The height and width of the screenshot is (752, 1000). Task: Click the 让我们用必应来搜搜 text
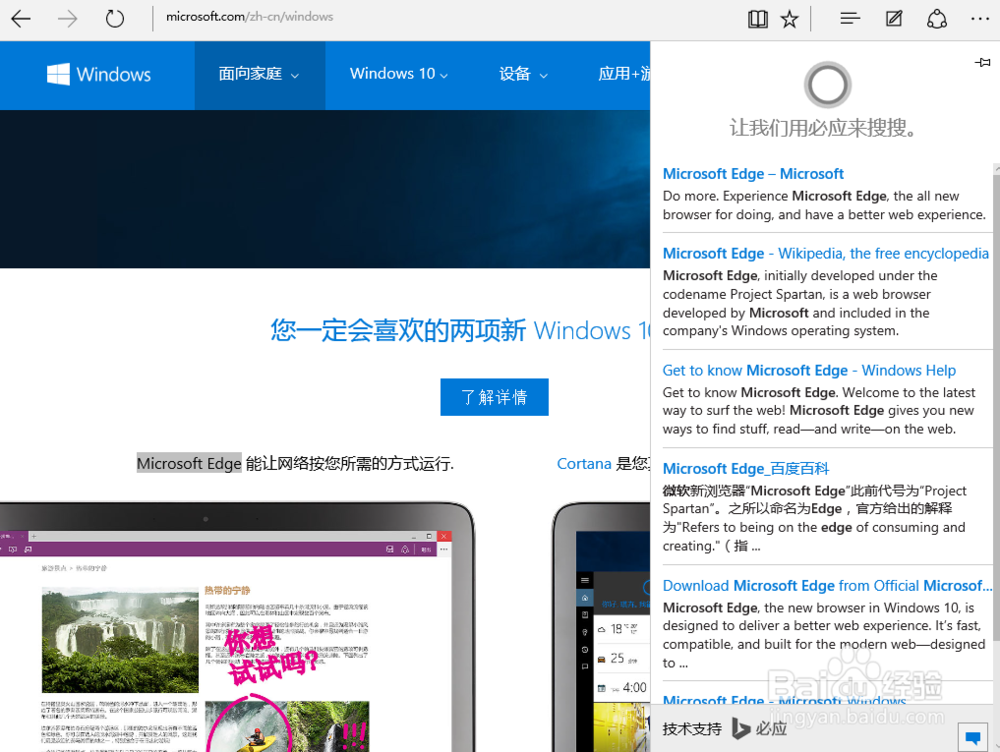[825, 128]
